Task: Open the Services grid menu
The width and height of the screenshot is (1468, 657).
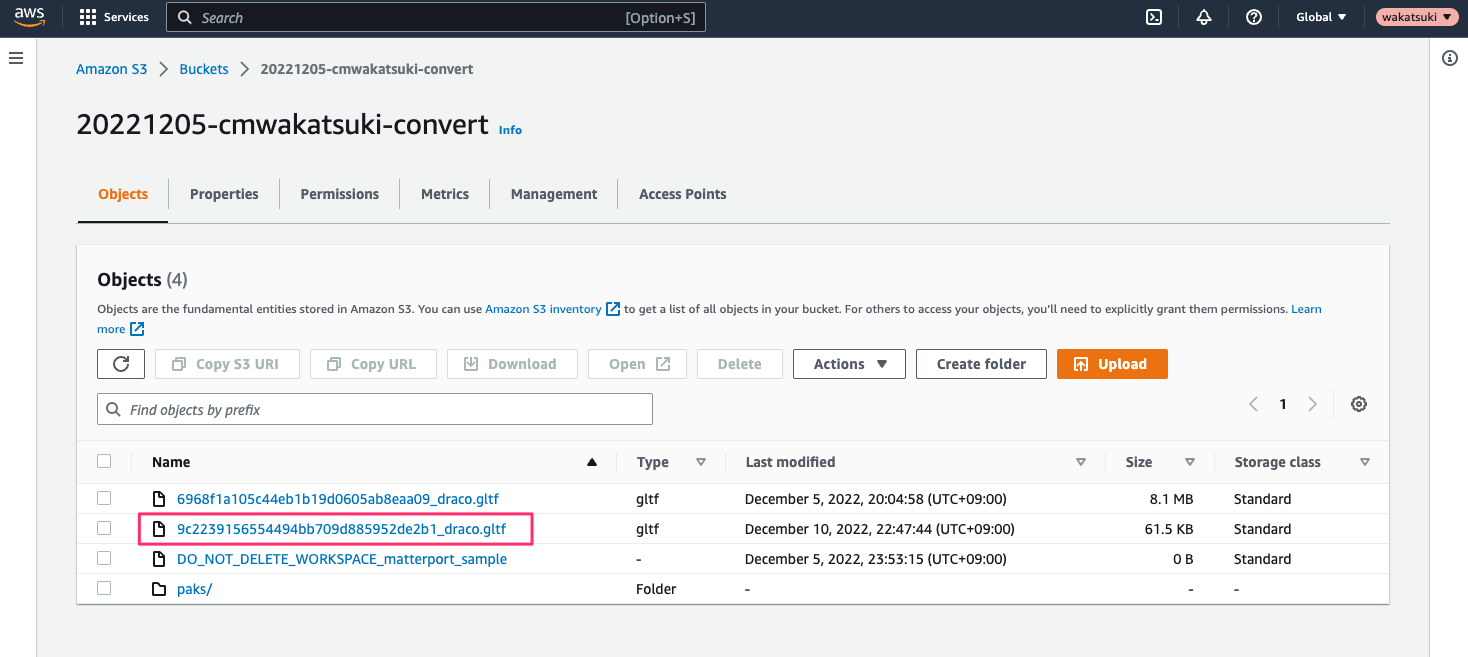Action: pyautogui.click(x=114, y=17)
